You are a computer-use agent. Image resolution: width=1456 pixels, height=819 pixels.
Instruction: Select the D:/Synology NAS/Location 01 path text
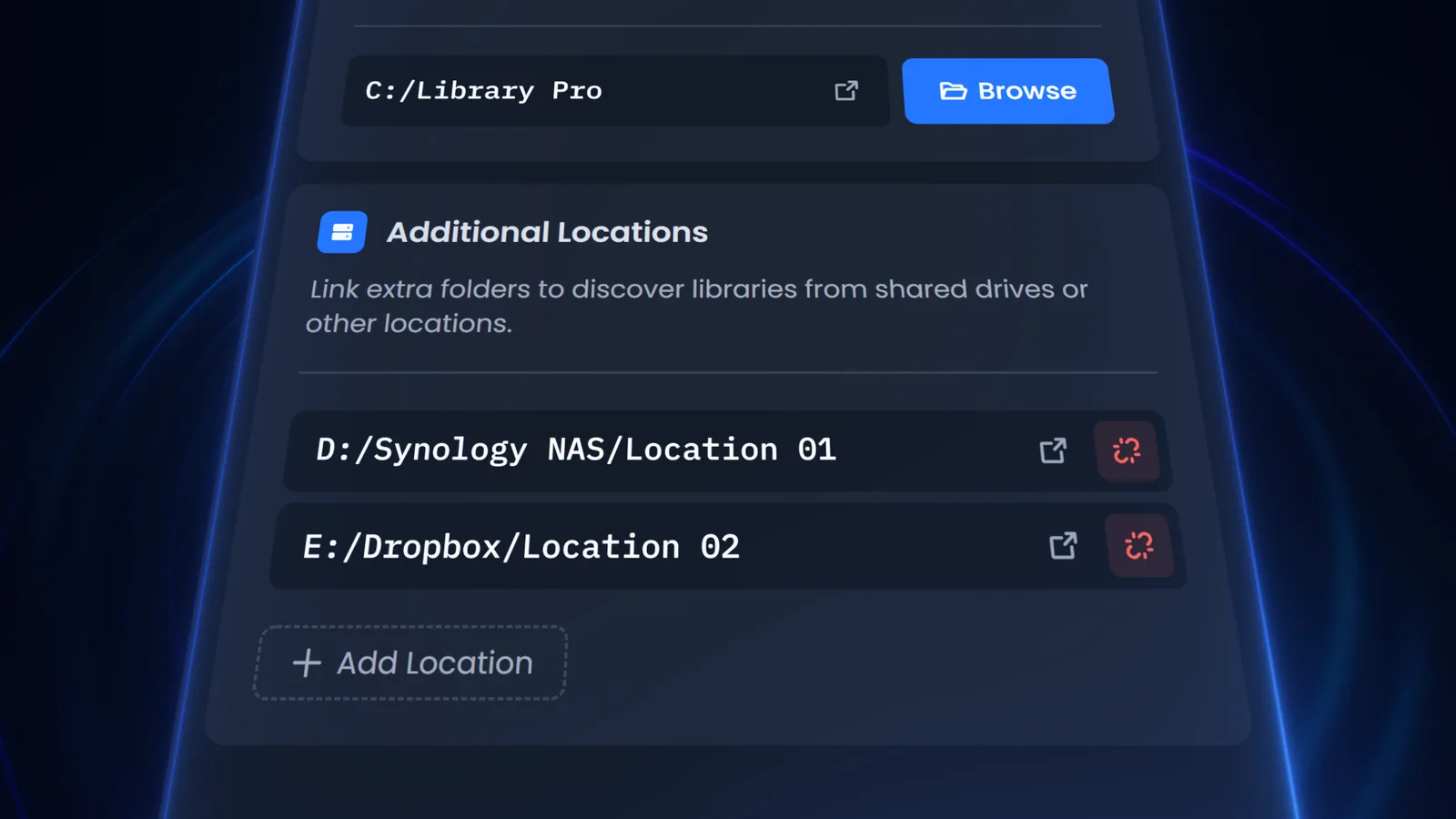(x=575, y=450)
